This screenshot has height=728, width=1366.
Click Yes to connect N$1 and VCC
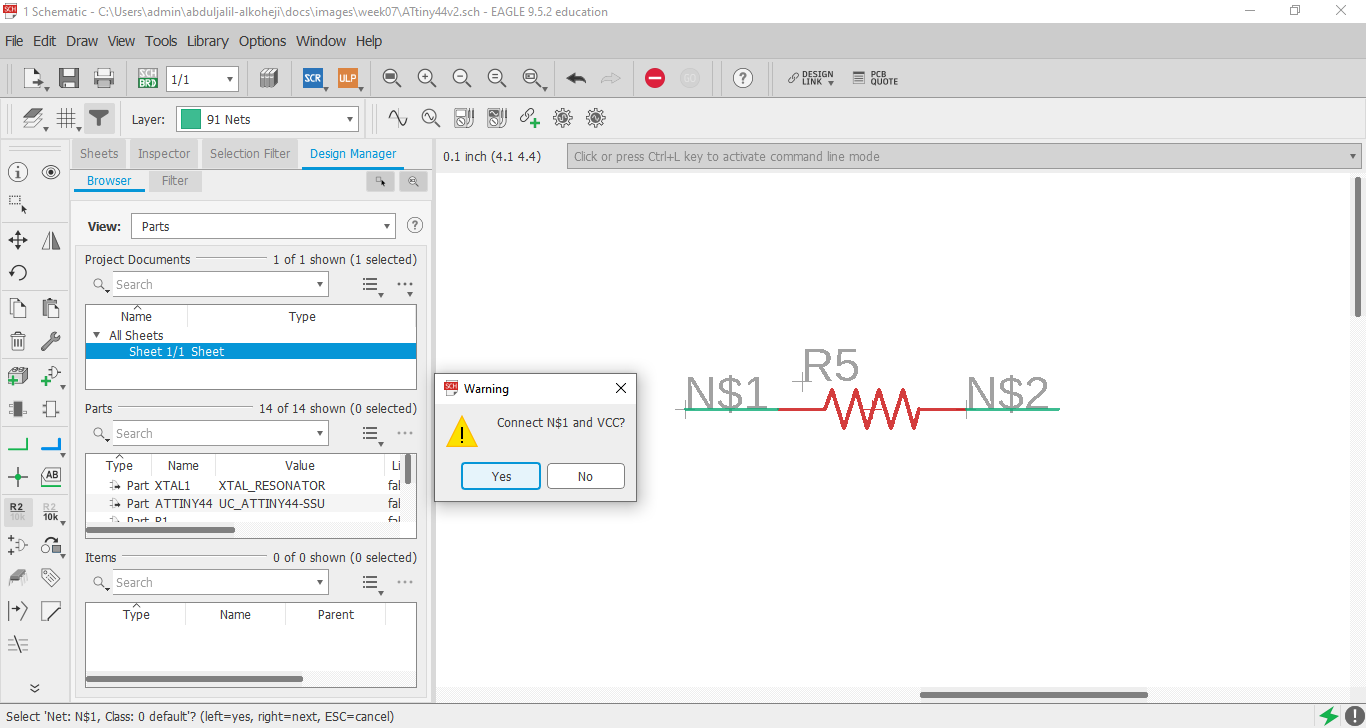pos(501,476)
